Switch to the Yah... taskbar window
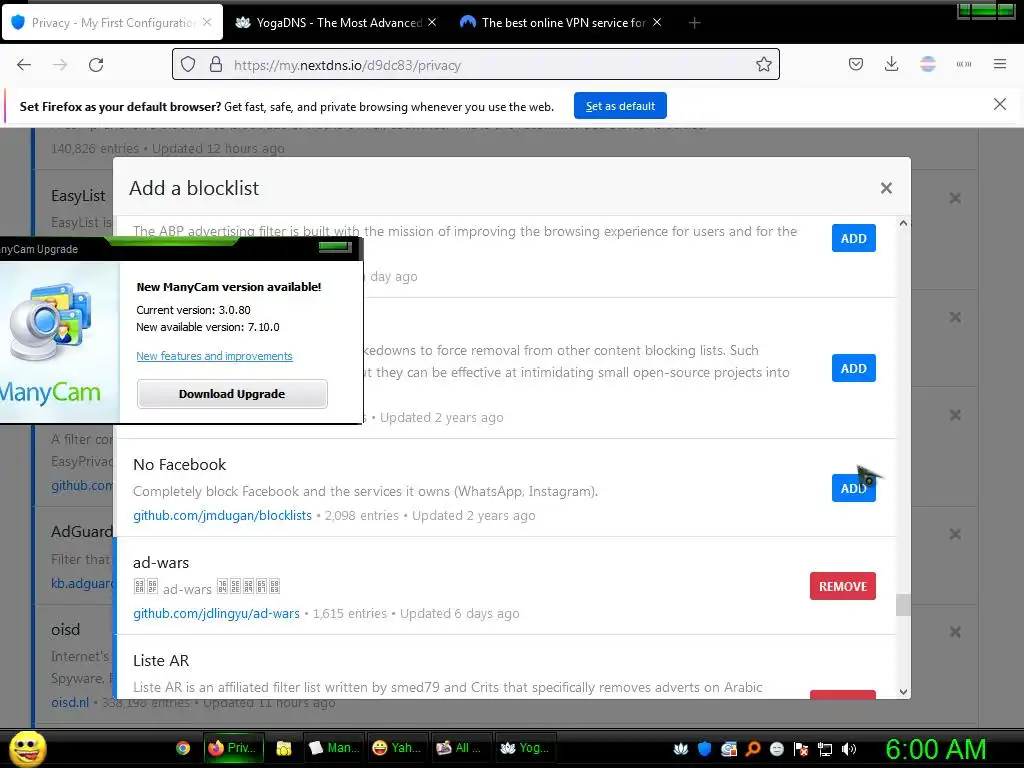1024x768 pixels. tap(396, 748)
